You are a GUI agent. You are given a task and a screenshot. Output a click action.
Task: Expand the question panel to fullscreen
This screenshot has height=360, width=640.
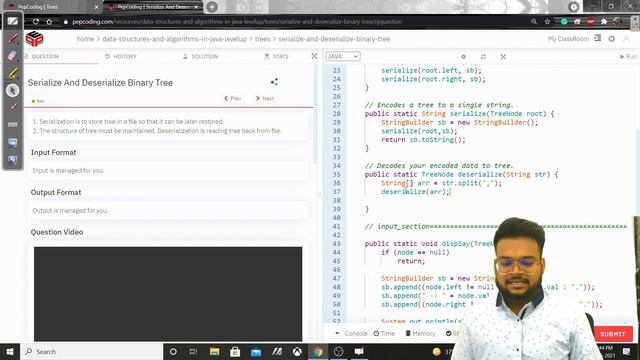(314, 56)
